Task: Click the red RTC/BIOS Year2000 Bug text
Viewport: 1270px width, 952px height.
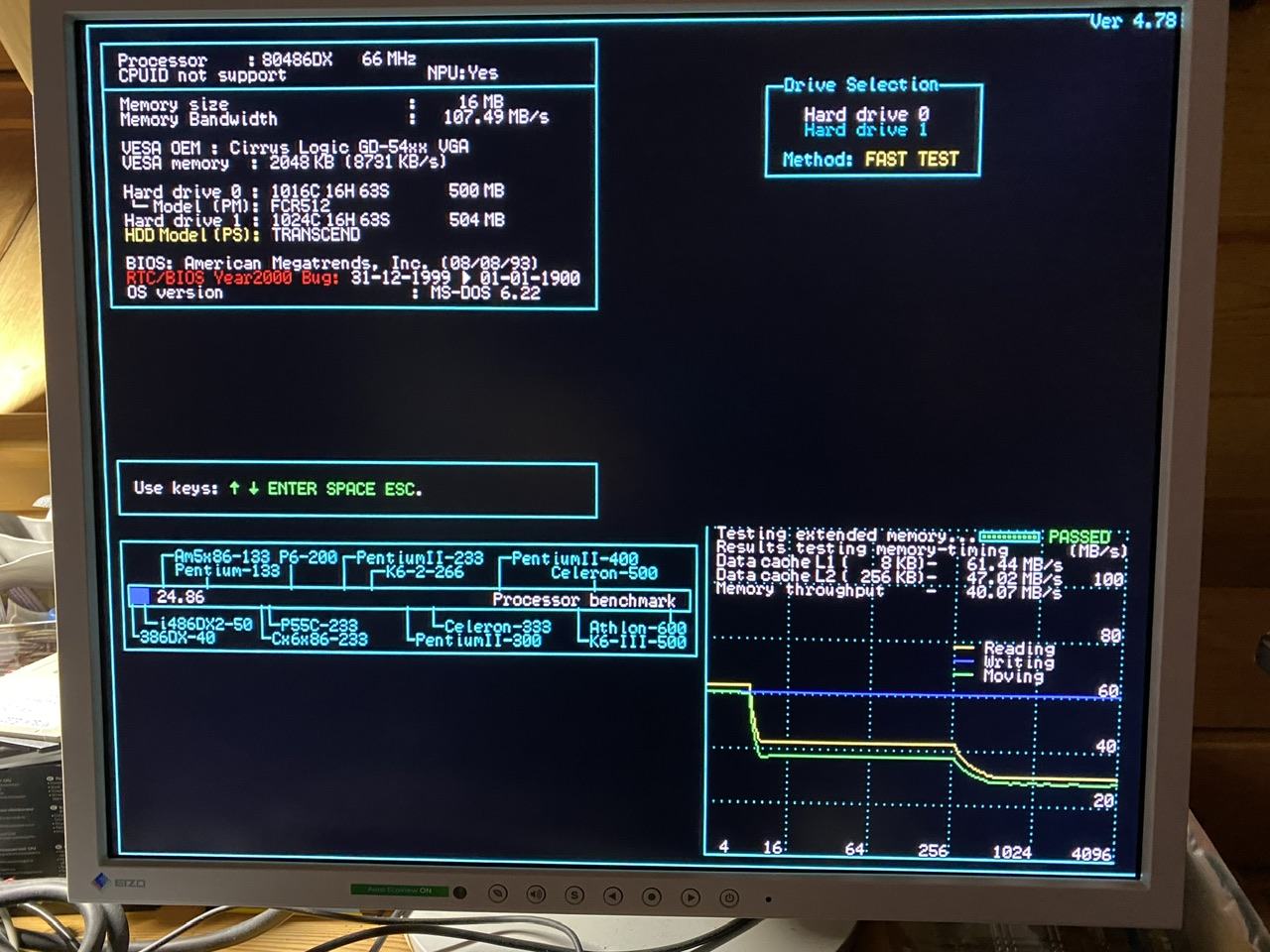Action: click(x=232, y=278)
